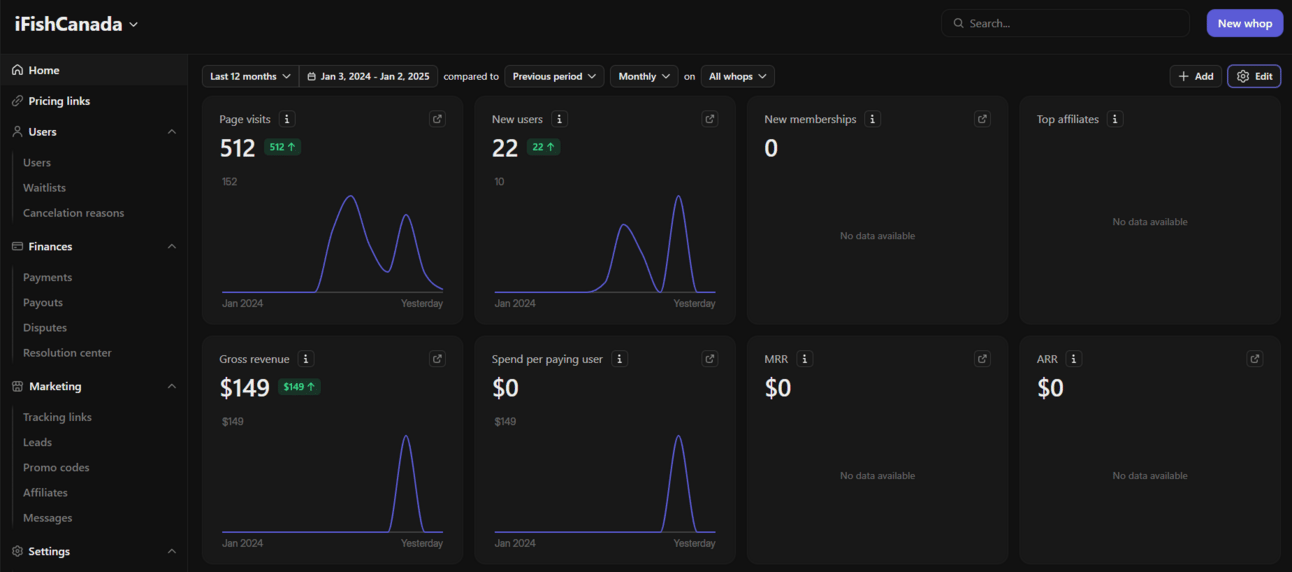
Task: Open the Users subpage
Action: pyautogui.click(x=37, y=162)
